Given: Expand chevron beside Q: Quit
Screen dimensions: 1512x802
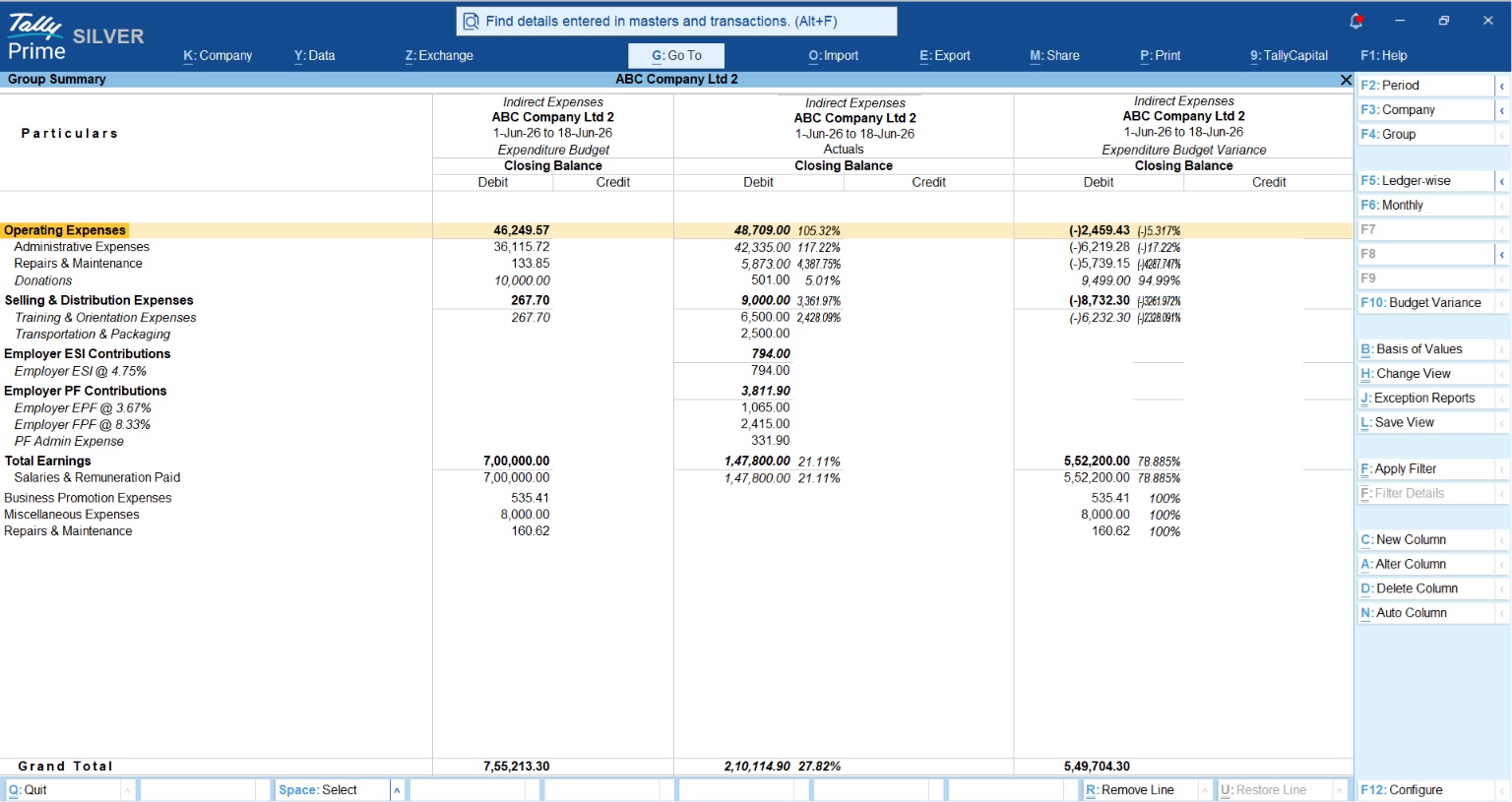Looking at the screenshot, I should coord(127,790).
